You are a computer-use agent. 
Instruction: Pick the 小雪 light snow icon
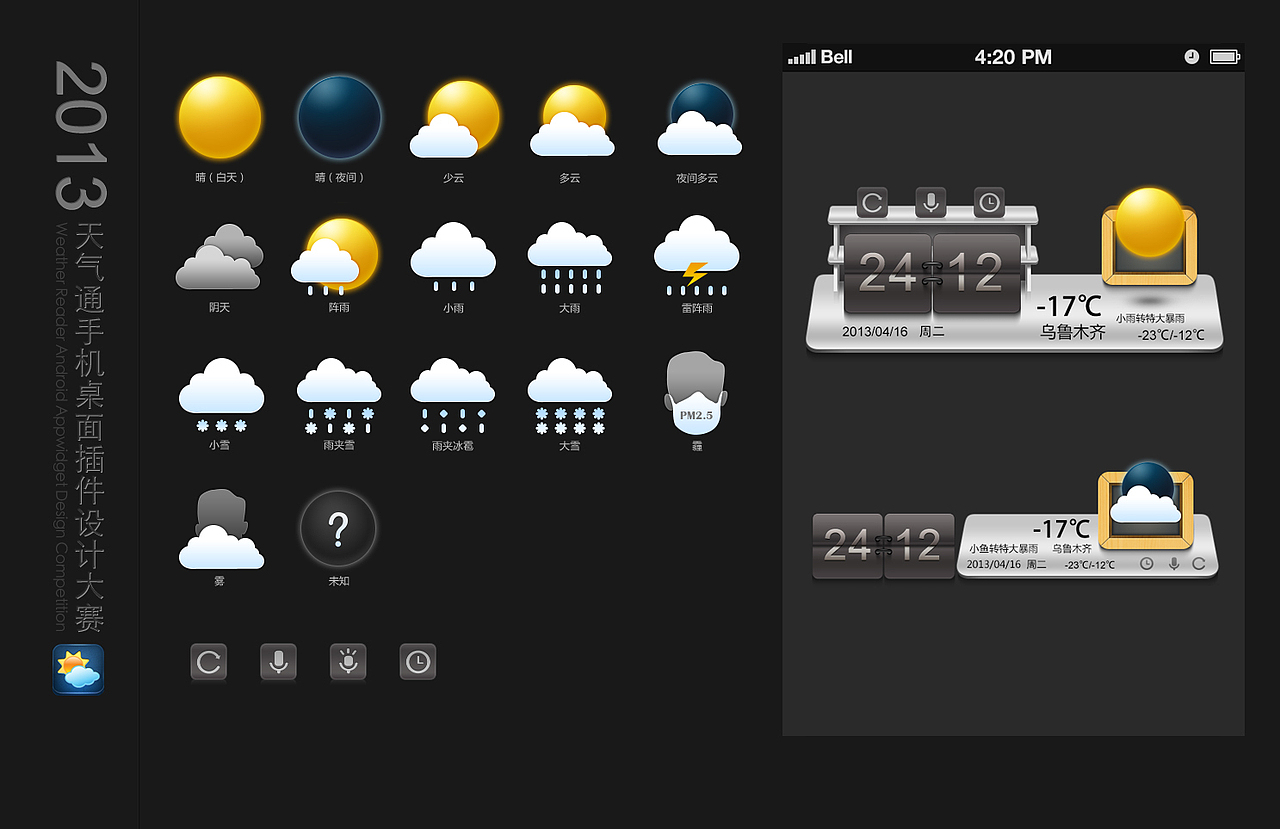[221, 395]
